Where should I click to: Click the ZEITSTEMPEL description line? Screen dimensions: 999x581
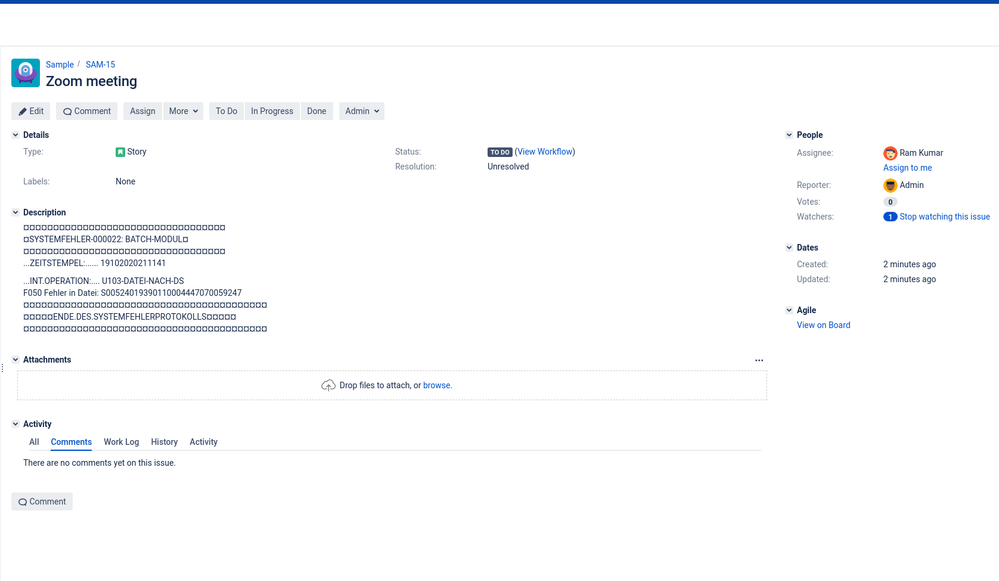point(94,263)
